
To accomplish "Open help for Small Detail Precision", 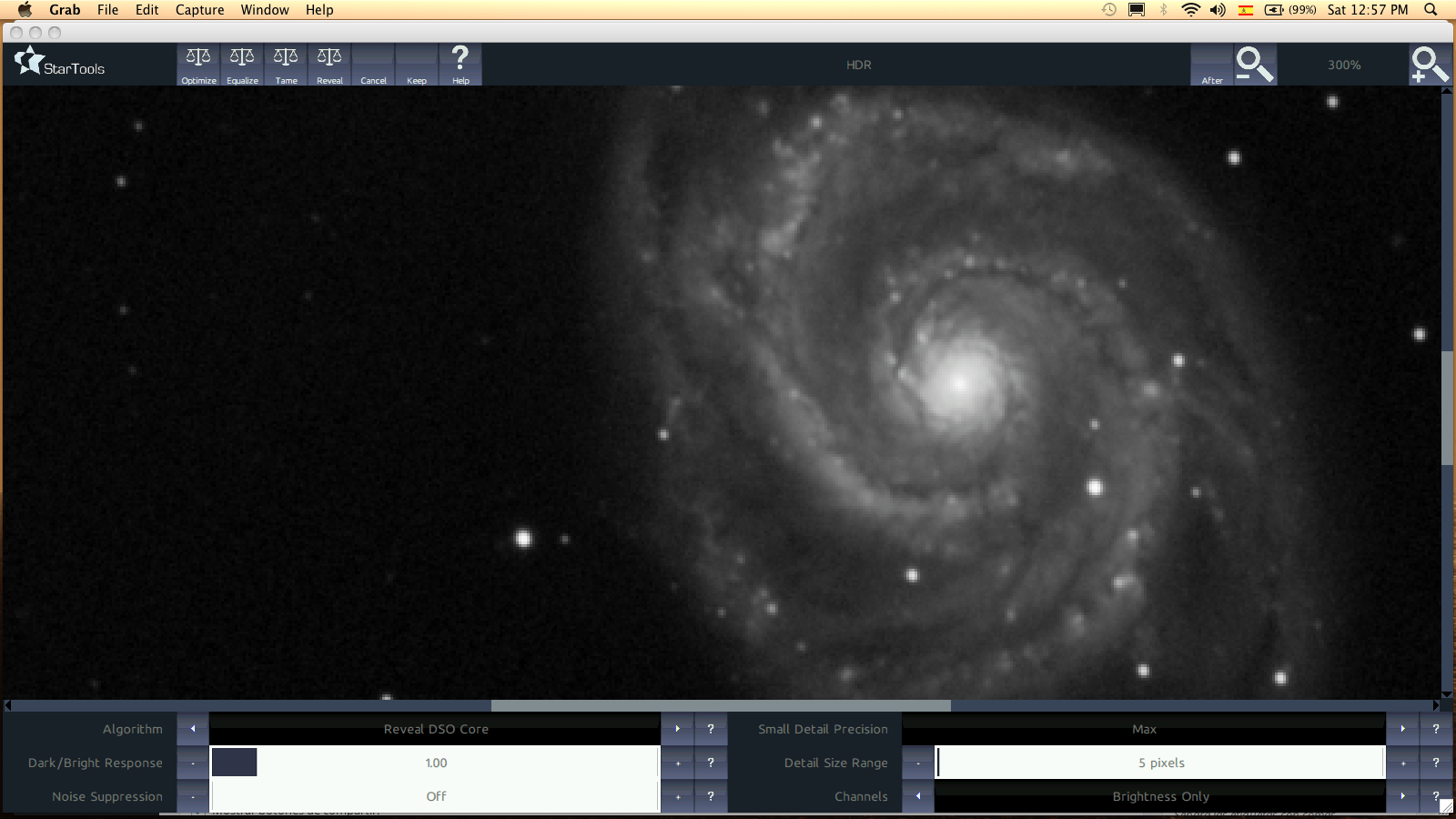I will point(1436,729).
